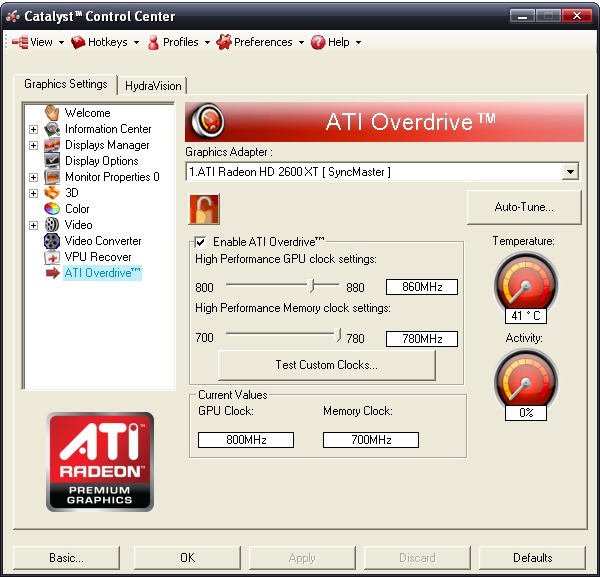Select ATI Overdrive in the tree
600x577 pixels.
tap(102, 273)
